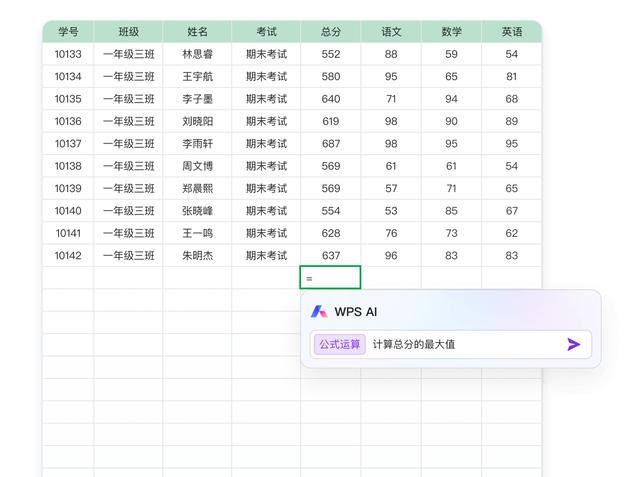
Task: Select total score cell 554
Action: pyautogui.click(x=331, y=211)
